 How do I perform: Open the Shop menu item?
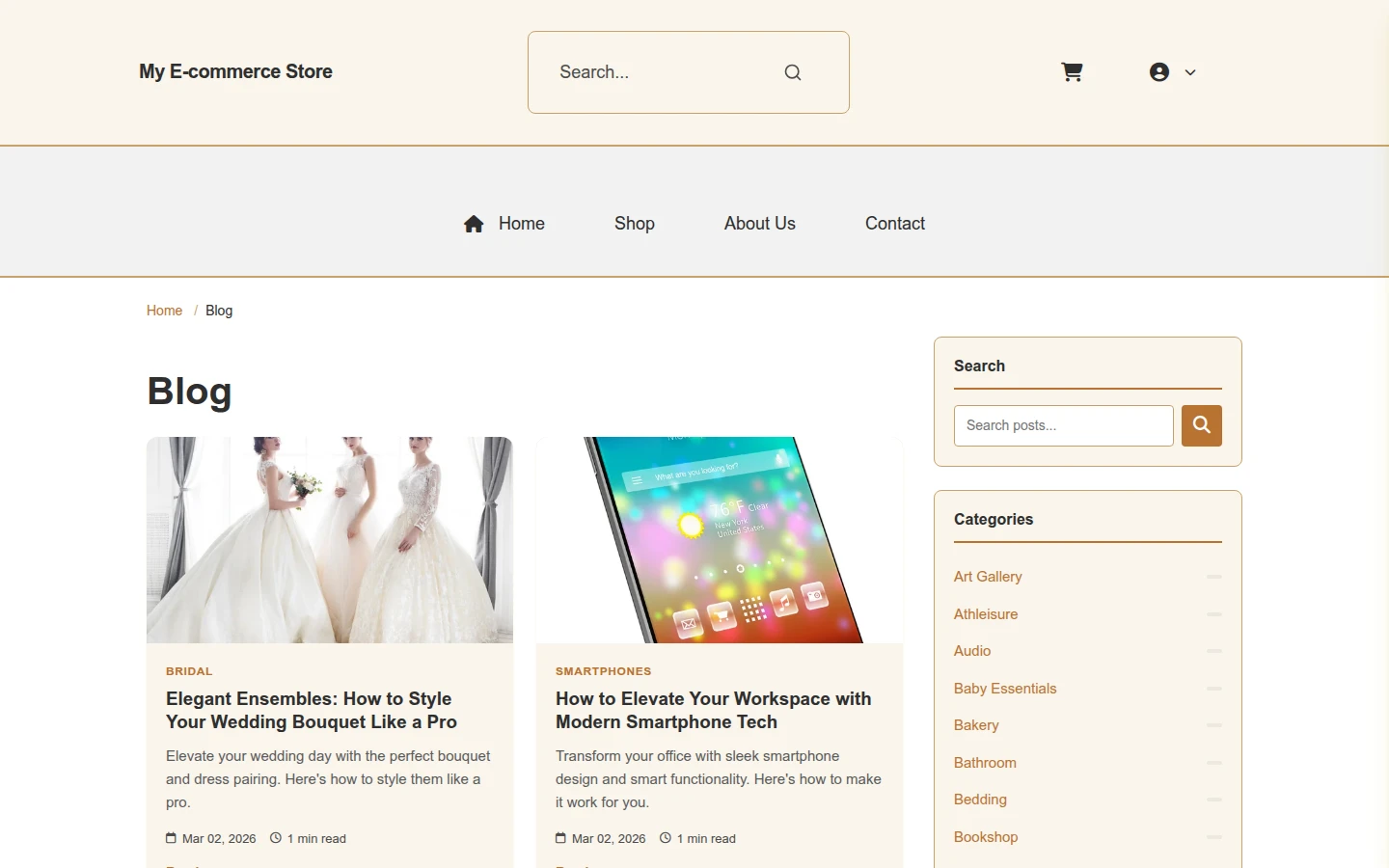tap(635, 224)
